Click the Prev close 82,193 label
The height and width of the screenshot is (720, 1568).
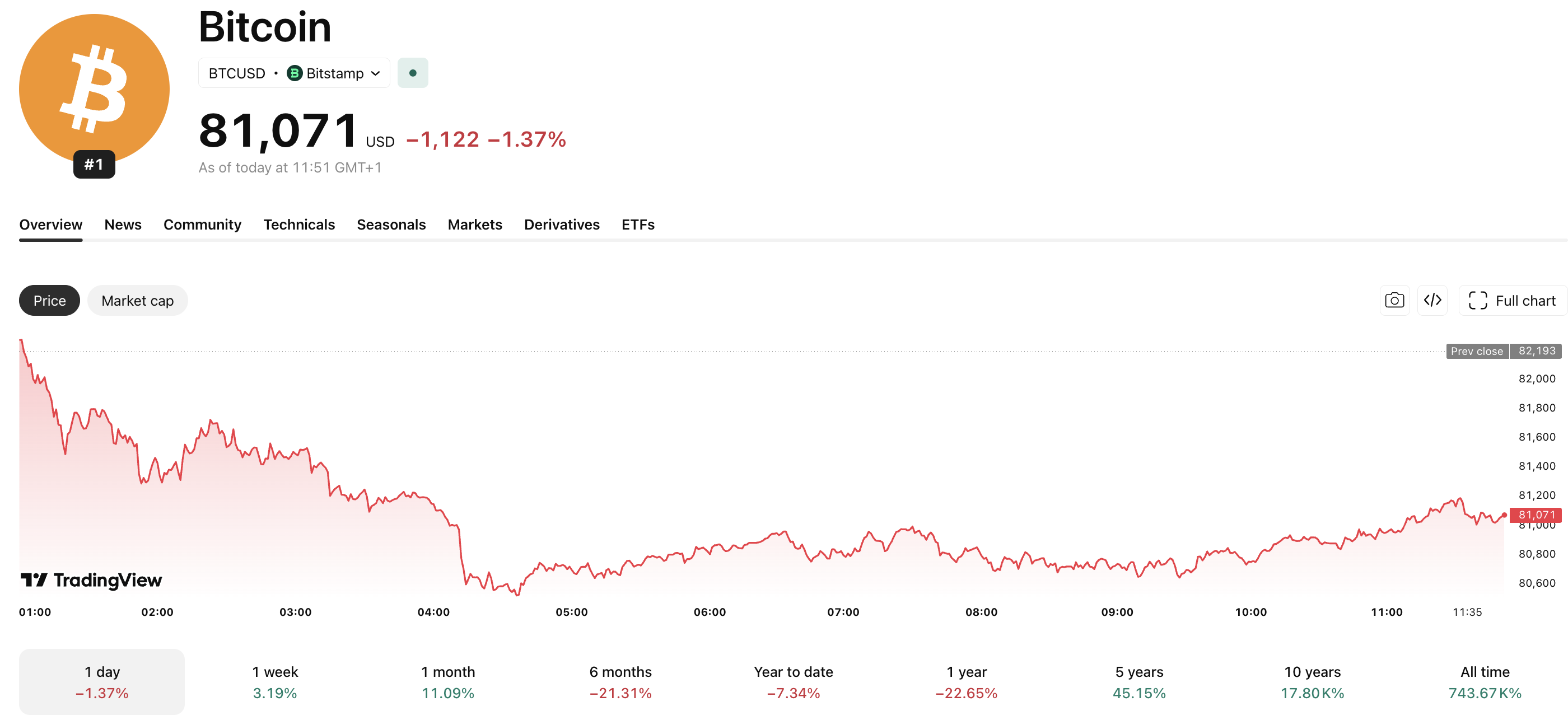1504,351
